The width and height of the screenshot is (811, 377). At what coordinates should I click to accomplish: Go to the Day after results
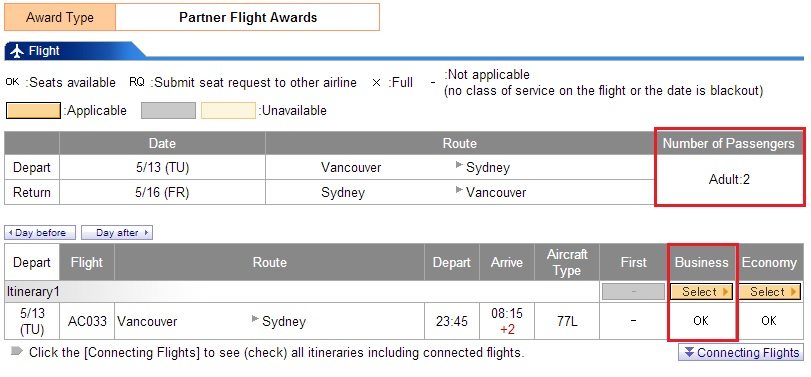click(117, 233)
